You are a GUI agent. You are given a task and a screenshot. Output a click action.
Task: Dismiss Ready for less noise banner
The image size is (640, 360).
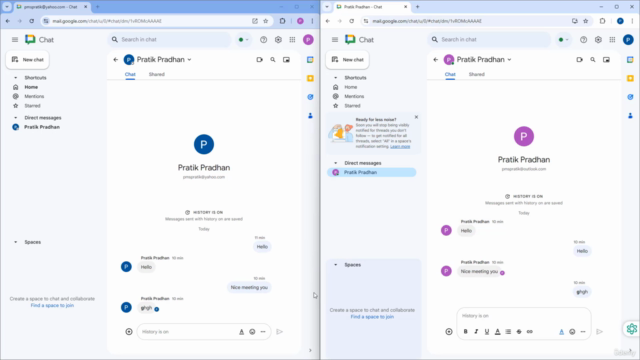(416, 117)
